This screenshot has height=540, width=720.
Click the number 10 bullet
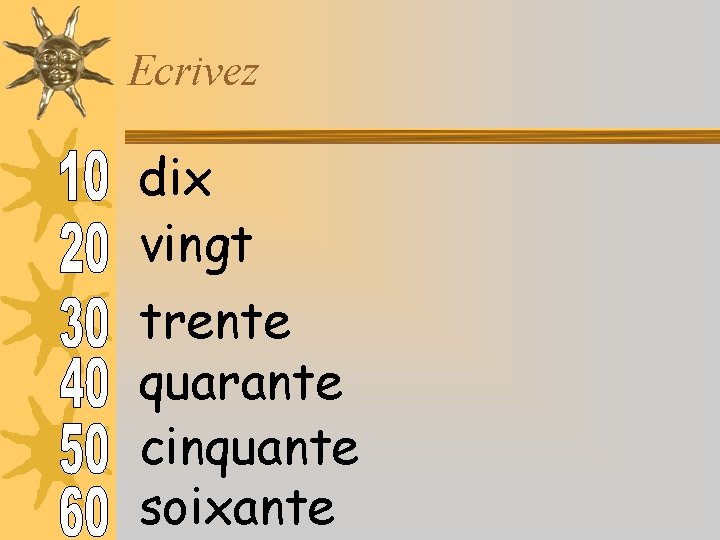(x=84, y=176)
